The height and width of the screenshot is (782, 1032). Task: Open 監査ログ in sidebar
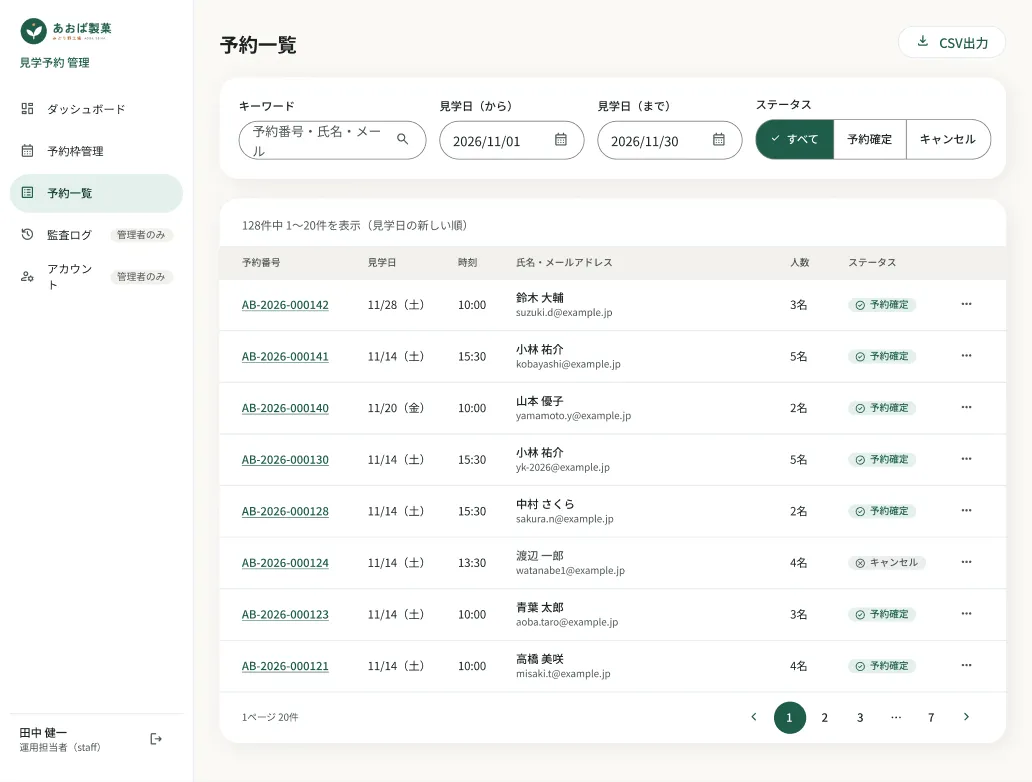96,234
